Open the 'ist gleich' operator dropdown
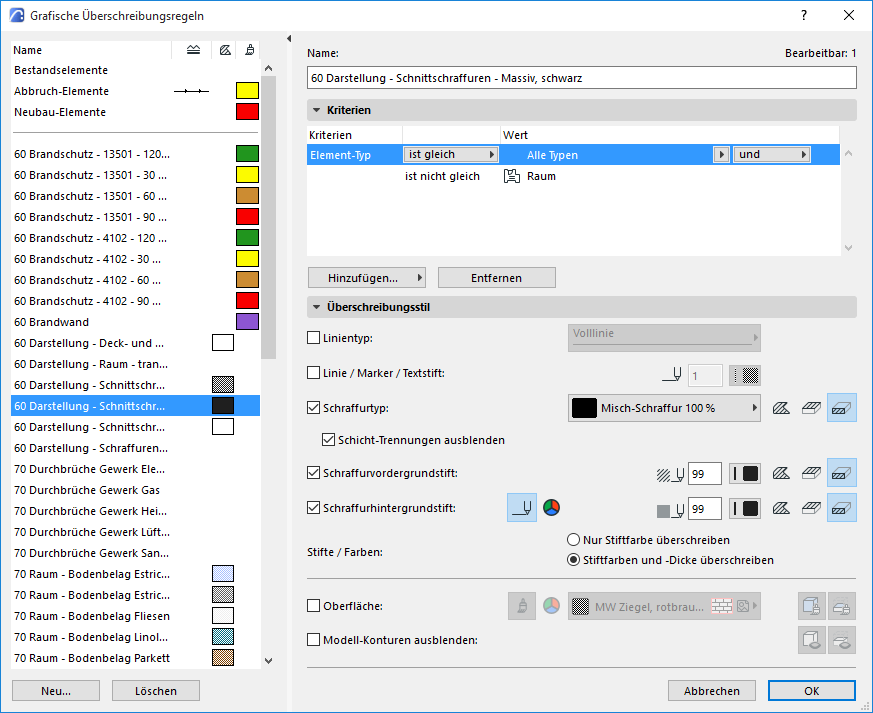Screen dimensions: 873x713 [x=450, y=155]
